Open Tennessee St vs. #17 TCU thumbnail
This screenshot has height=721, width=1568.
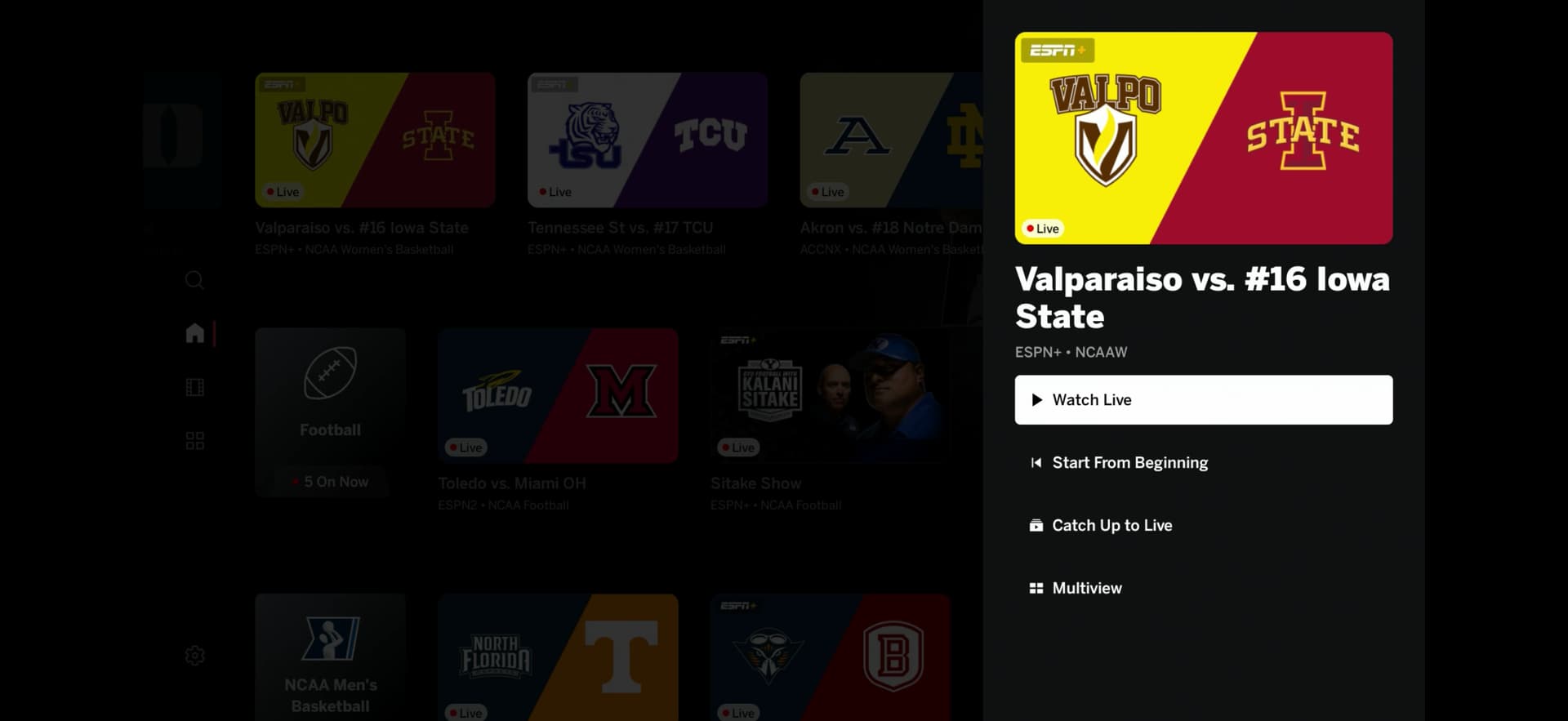click(x=647, y=140)
